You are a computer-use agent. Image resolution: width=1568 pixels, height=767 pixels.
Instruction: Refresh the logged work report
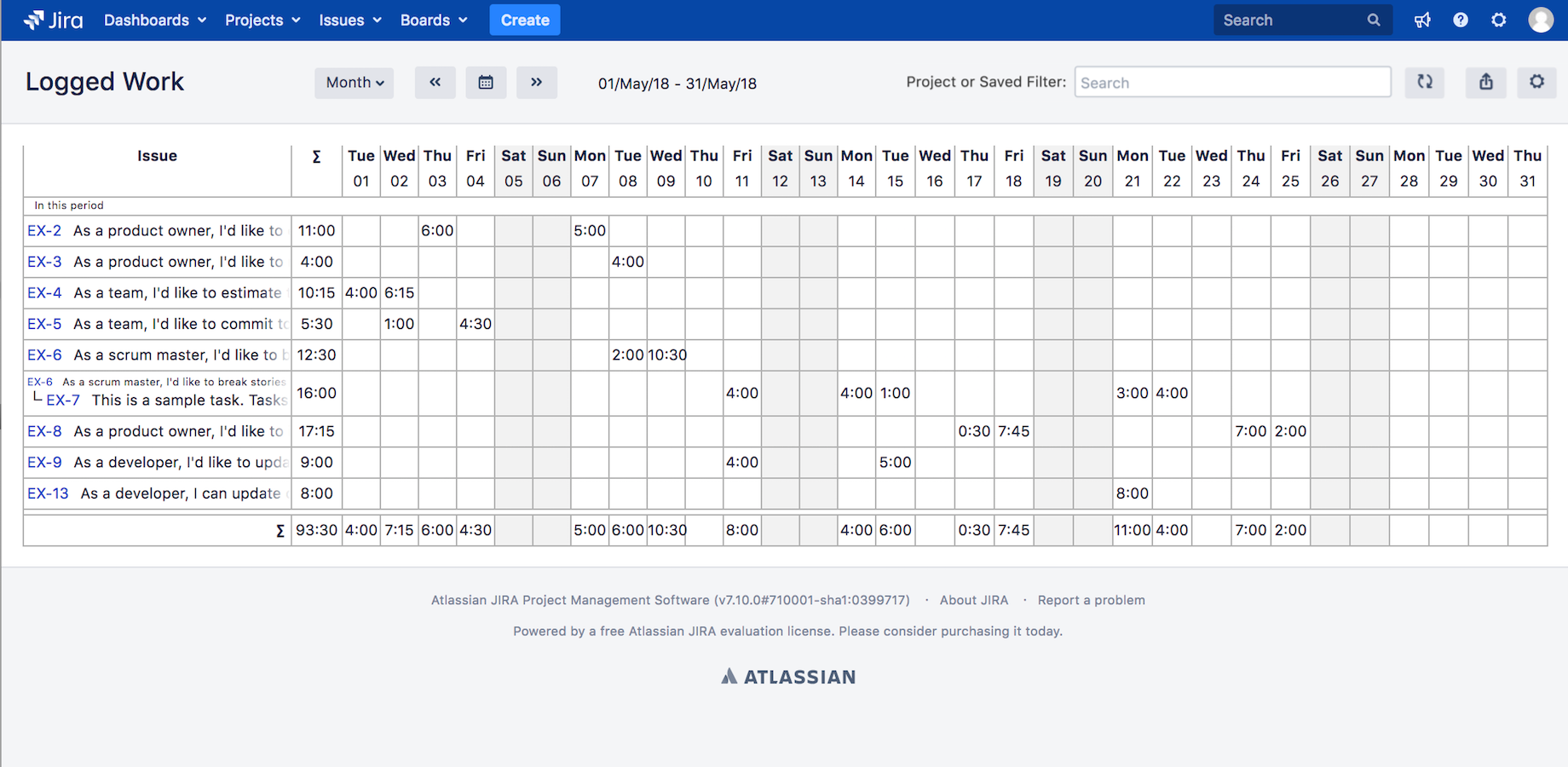coord(1425,82)
